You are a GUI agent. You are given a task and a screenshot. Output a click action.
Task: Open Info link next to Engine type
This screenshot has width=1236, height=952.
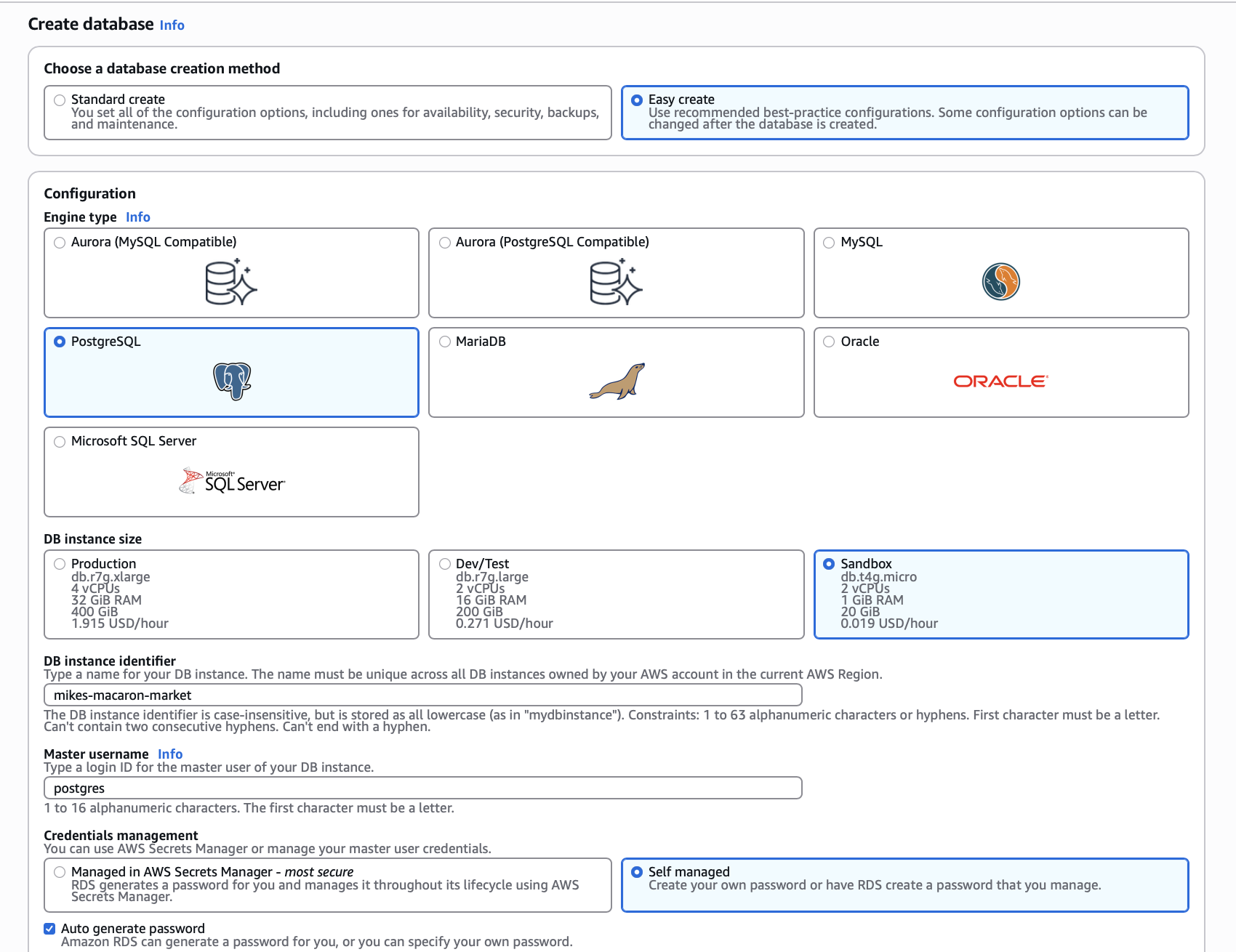[137, 217]
